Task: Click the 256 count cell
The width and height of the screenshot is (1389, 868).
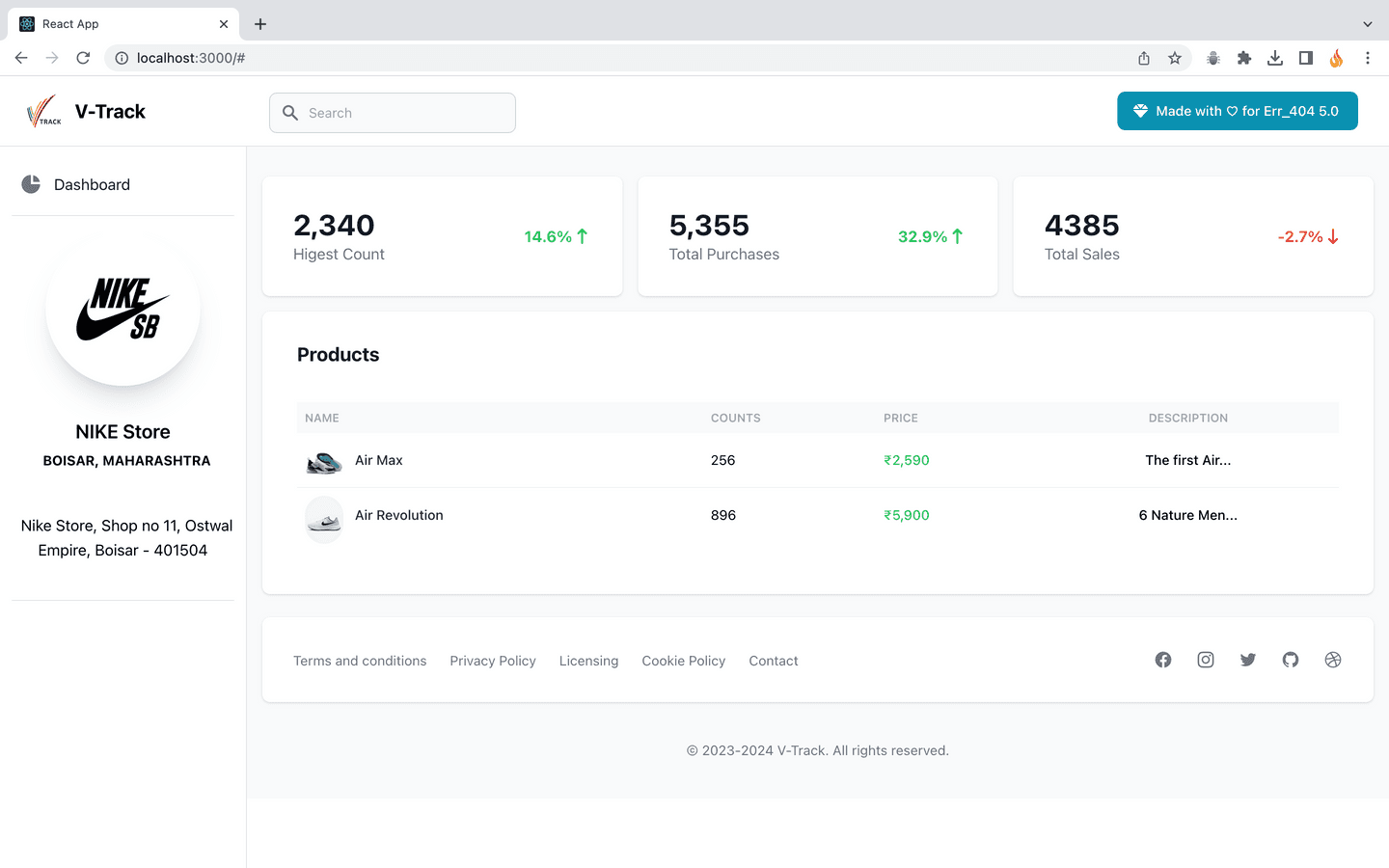Action: pos(723,460)
